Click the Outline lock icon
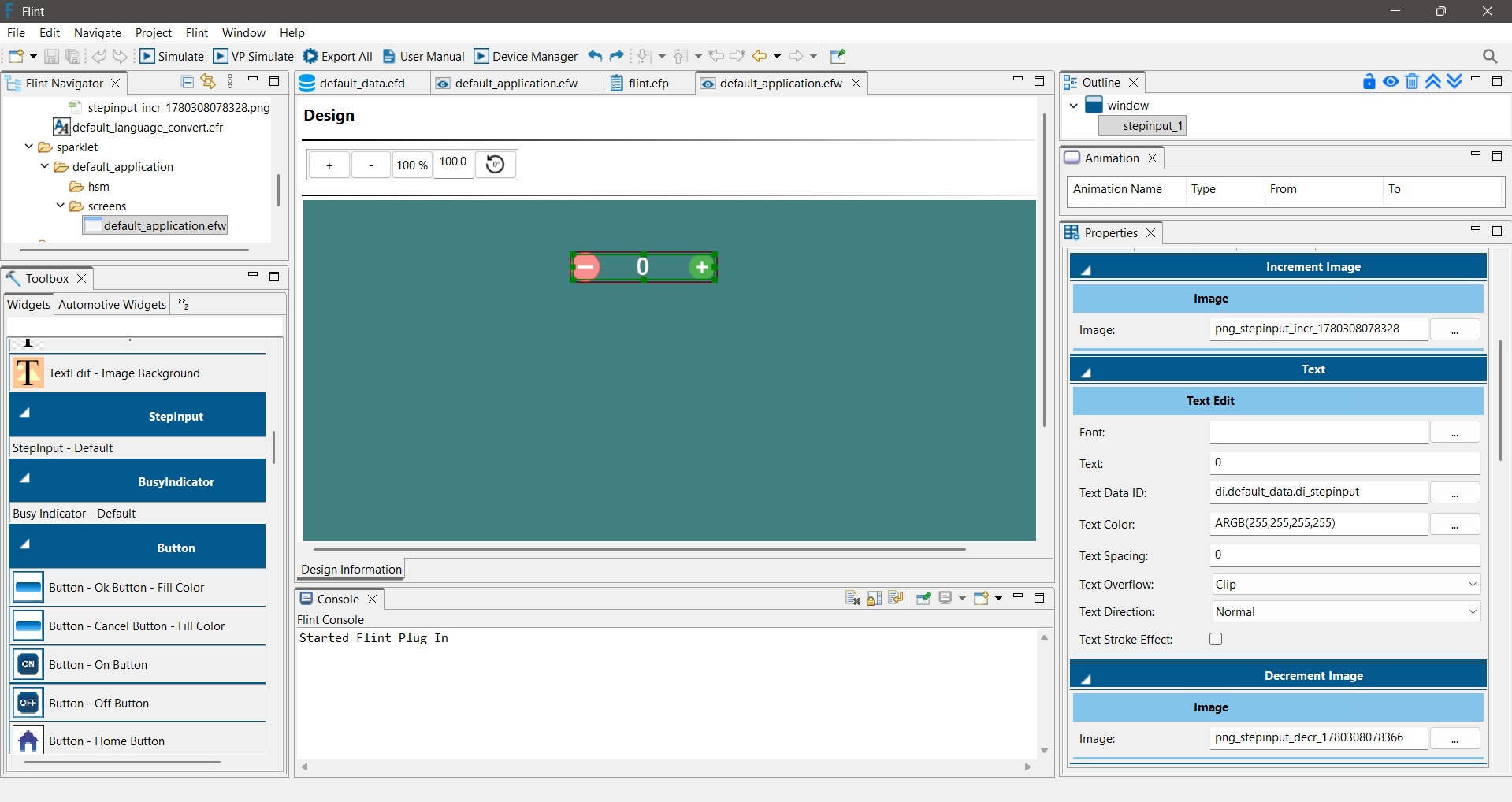This screenshot has width=1512, height=802. (x=1369, y=82)
